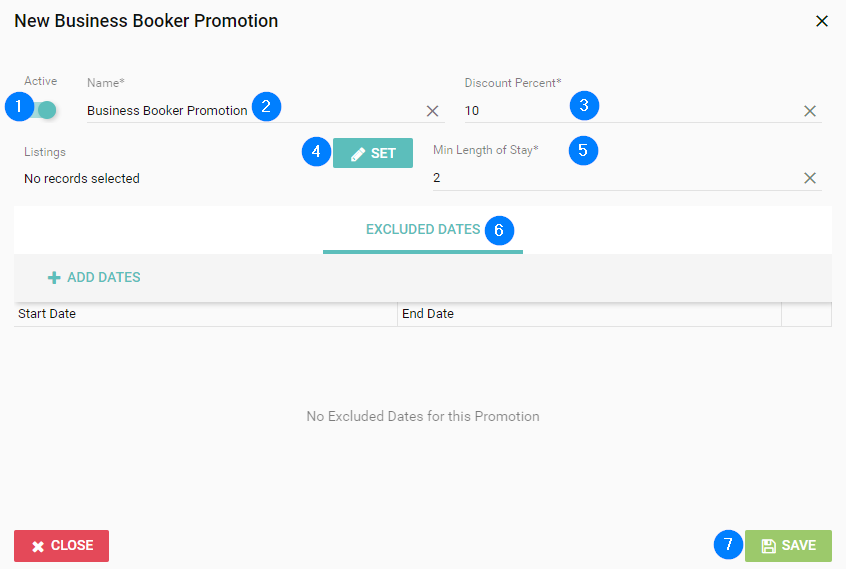
Task: Save the promotion with the SAVE button
Action: click(x=788, y=546)
